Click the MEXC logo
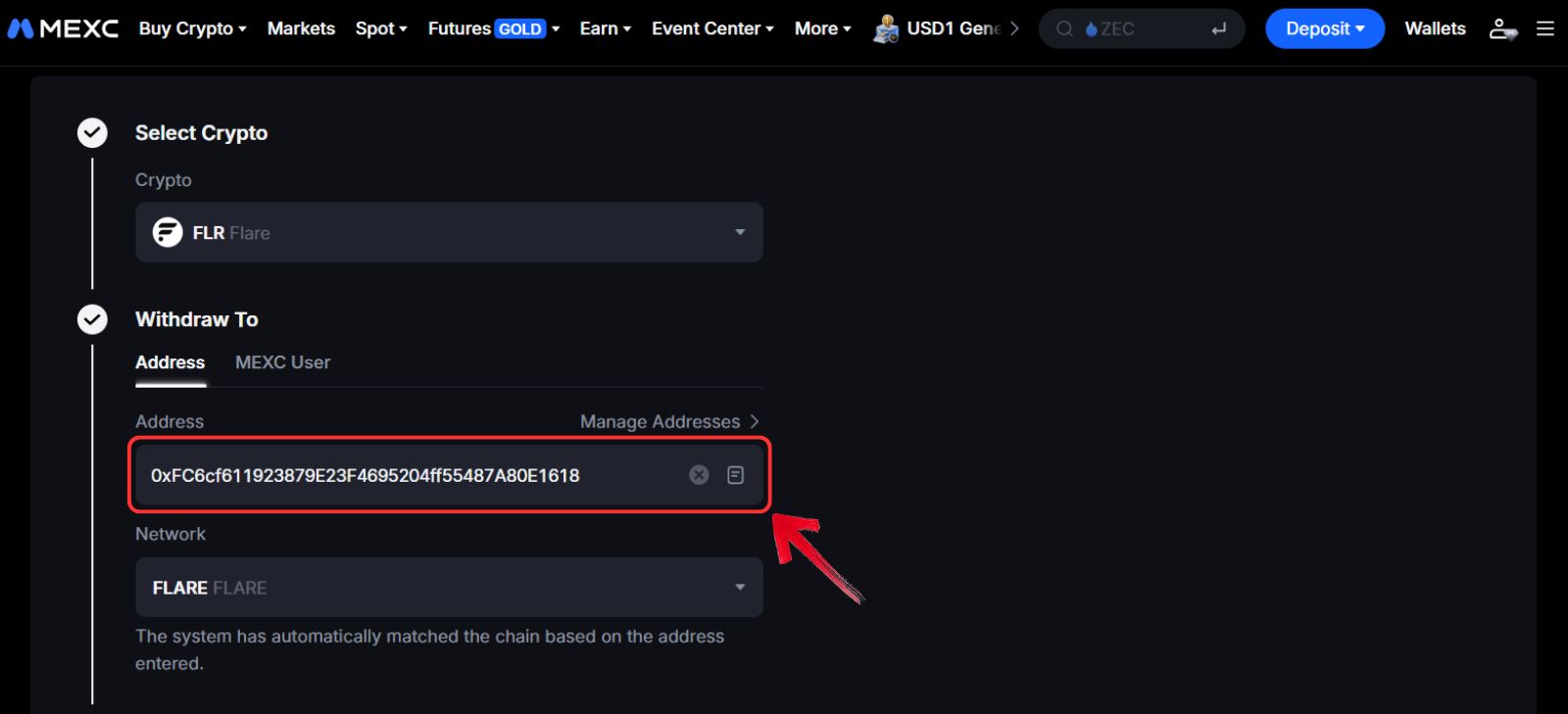 coord(63,28)
